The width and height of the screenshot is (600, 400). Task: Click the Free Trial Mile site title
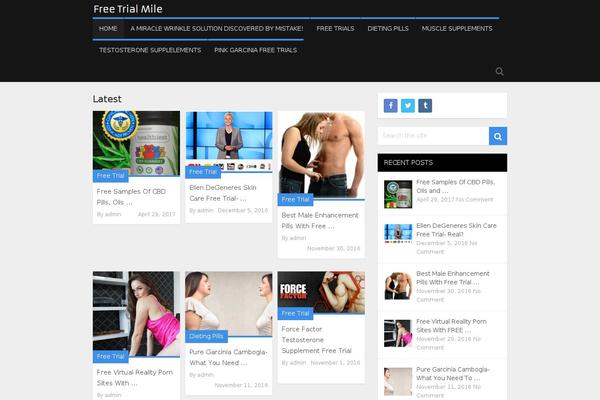point(128,9)
